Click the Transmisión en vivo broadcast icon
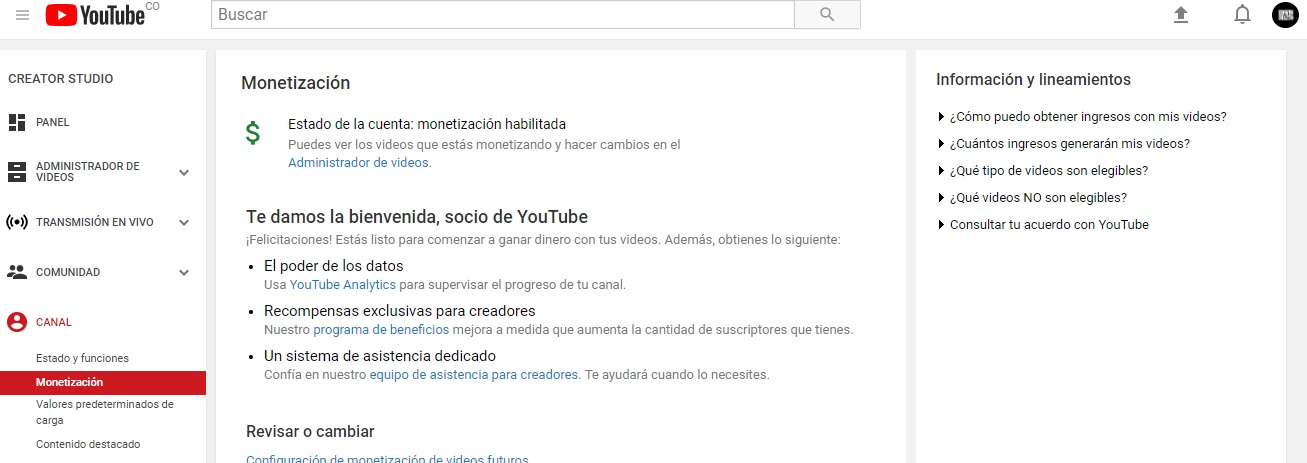Viewport: 1307px width, 463px height. point(17,222)
